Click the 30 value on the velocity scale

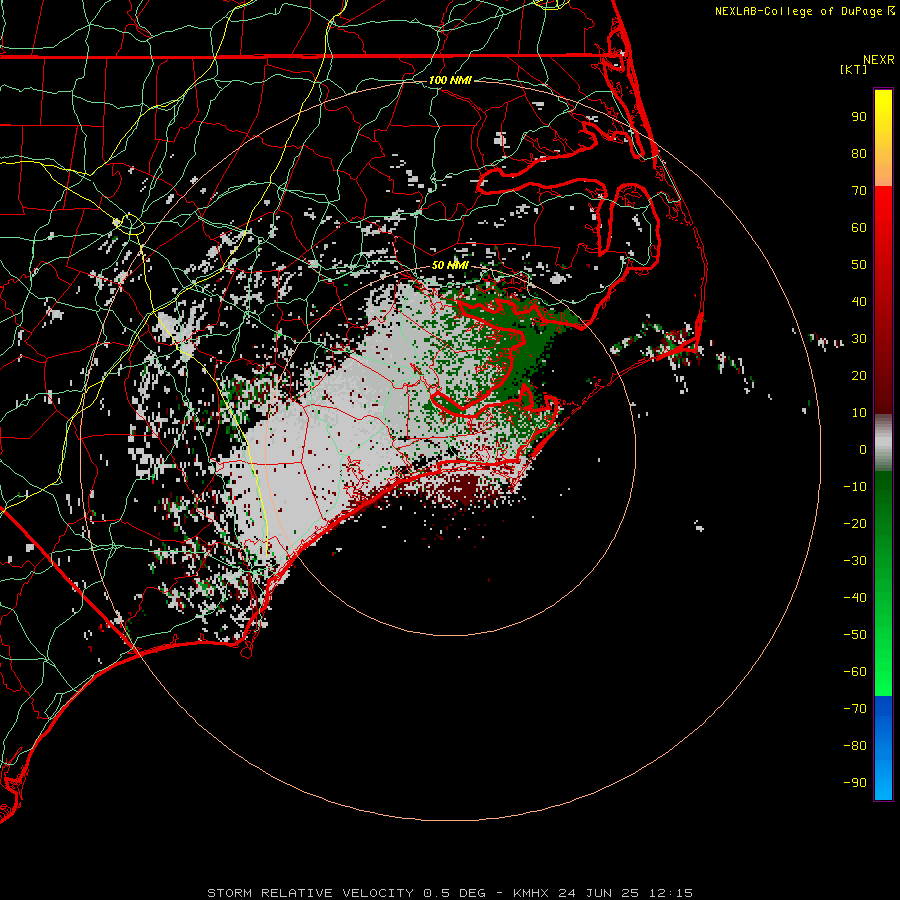(x=859, y=339)
